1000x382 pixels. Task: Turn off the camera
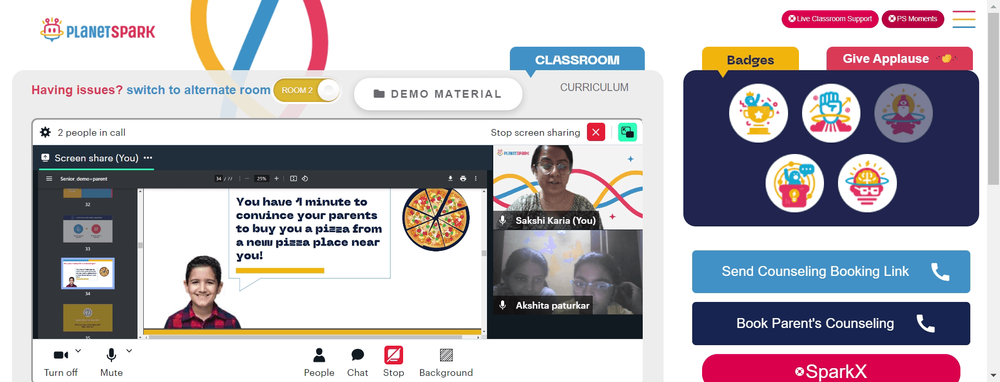61,362
